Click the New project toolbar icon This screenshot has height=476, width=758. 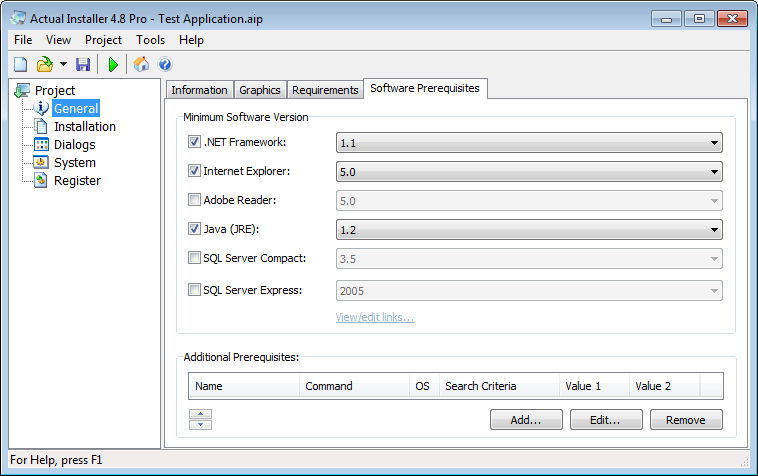pos(21,65)
